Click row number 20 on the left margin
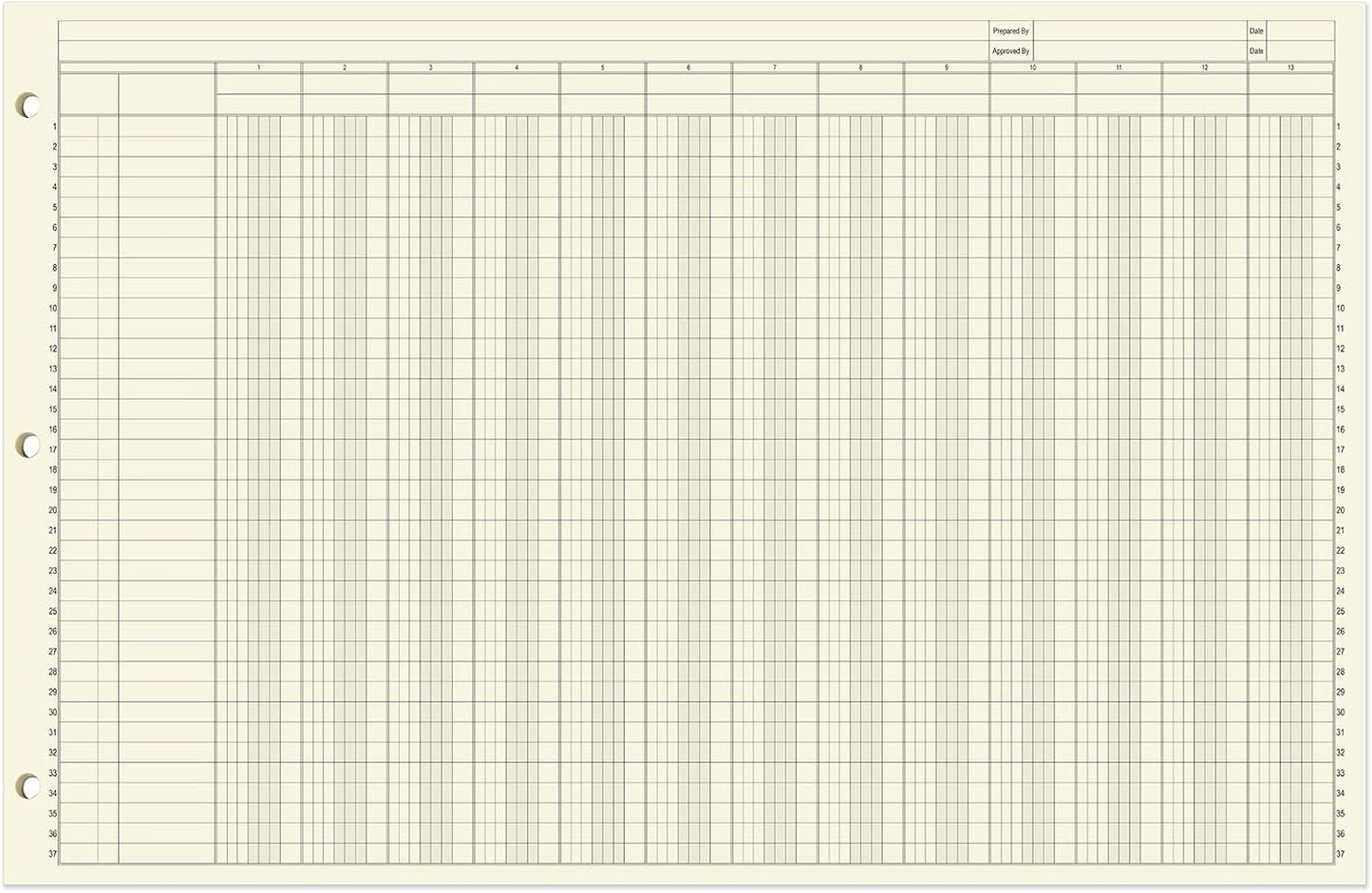The height and width of the screenshot is (893, 1372). (x=52, y=509)
